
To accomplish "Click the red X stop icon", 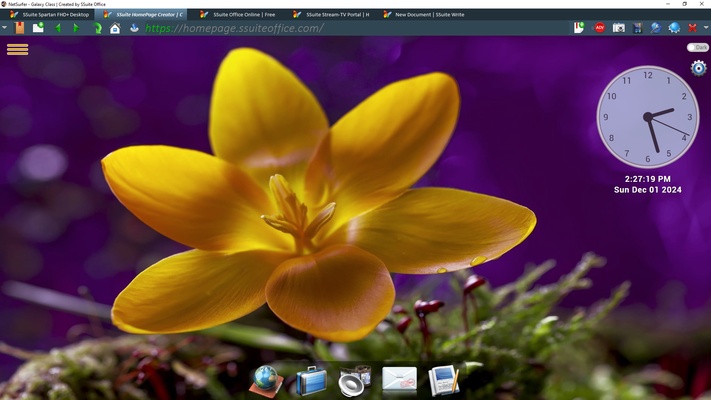I will [692, 28].
